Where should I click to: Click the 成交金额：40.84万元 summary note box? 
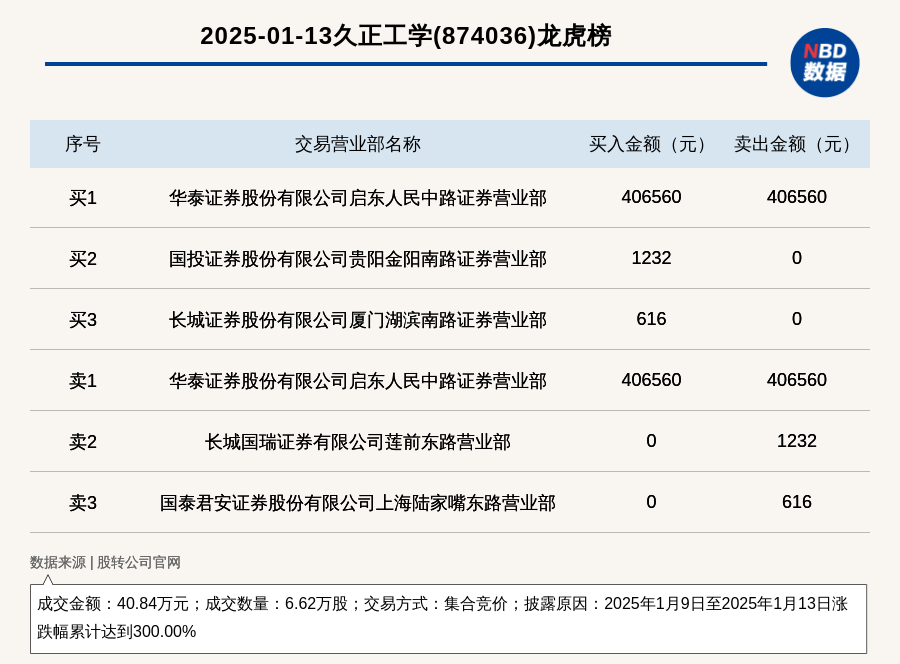click(x=448, y=619)
